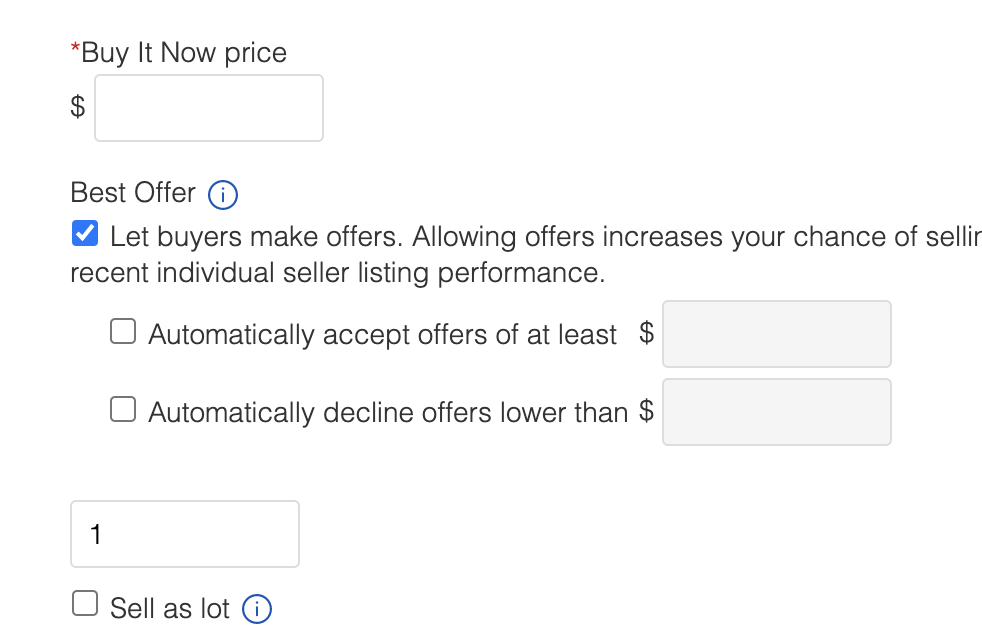Click the 'Automatically decline offers lower than' label
Viewport: 982px width, 628px height.
388,413
